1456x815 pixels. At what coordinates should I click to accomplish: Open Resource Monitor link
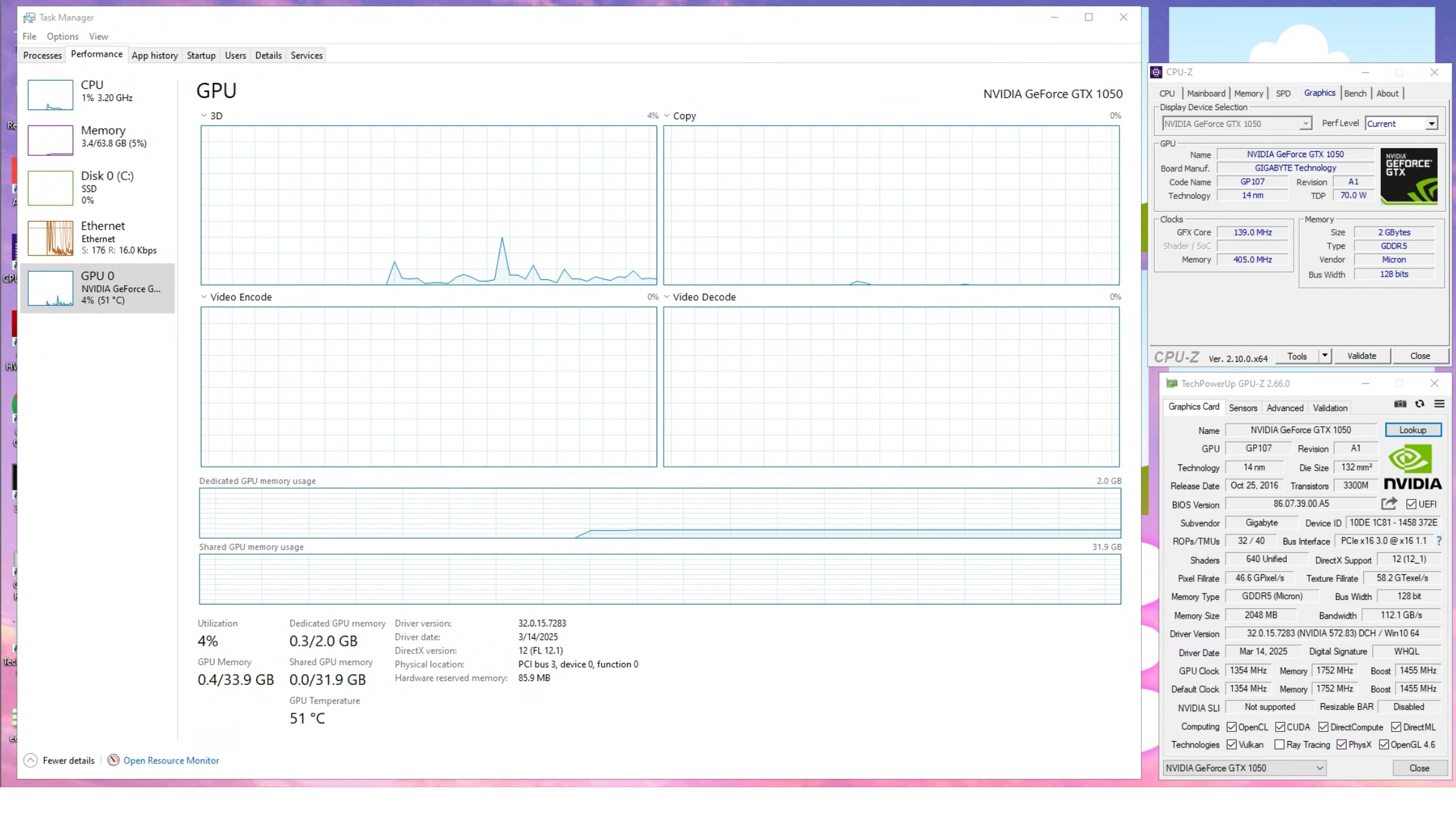coord(171,760)
